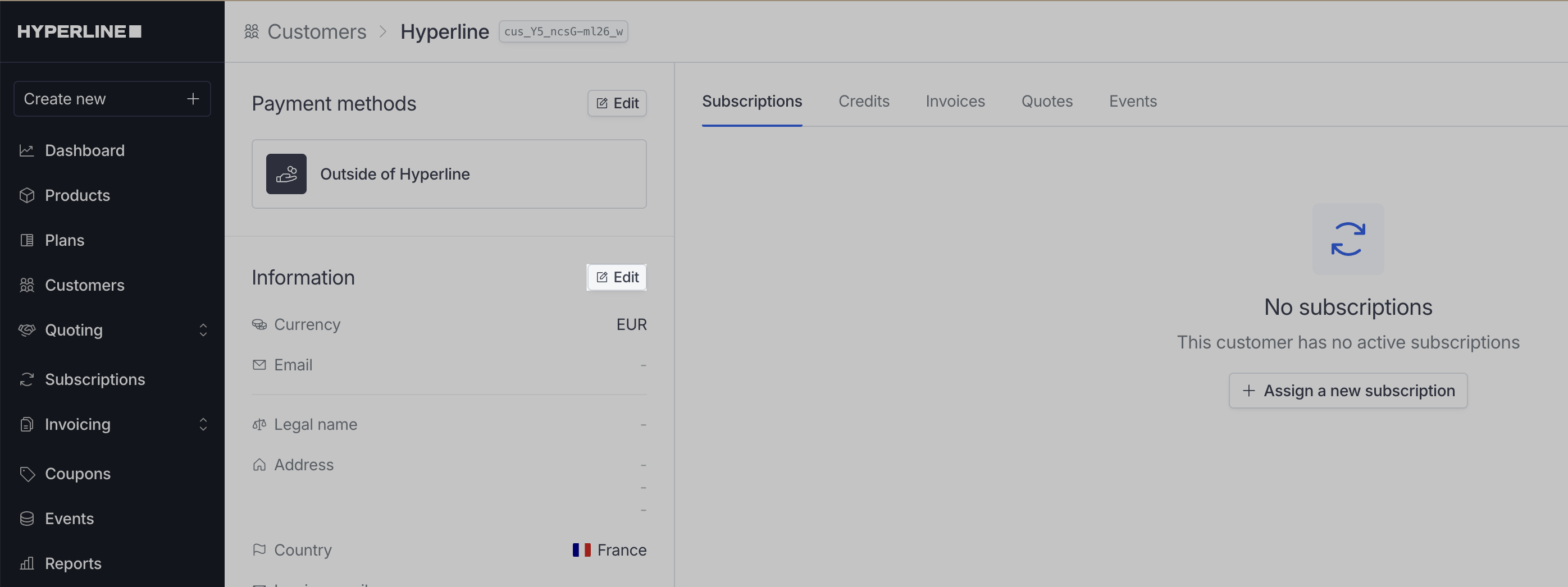Copy the customer ID cus_Y5_ncsG-ml26_w
1568x587 pixels.
[563, 31]
